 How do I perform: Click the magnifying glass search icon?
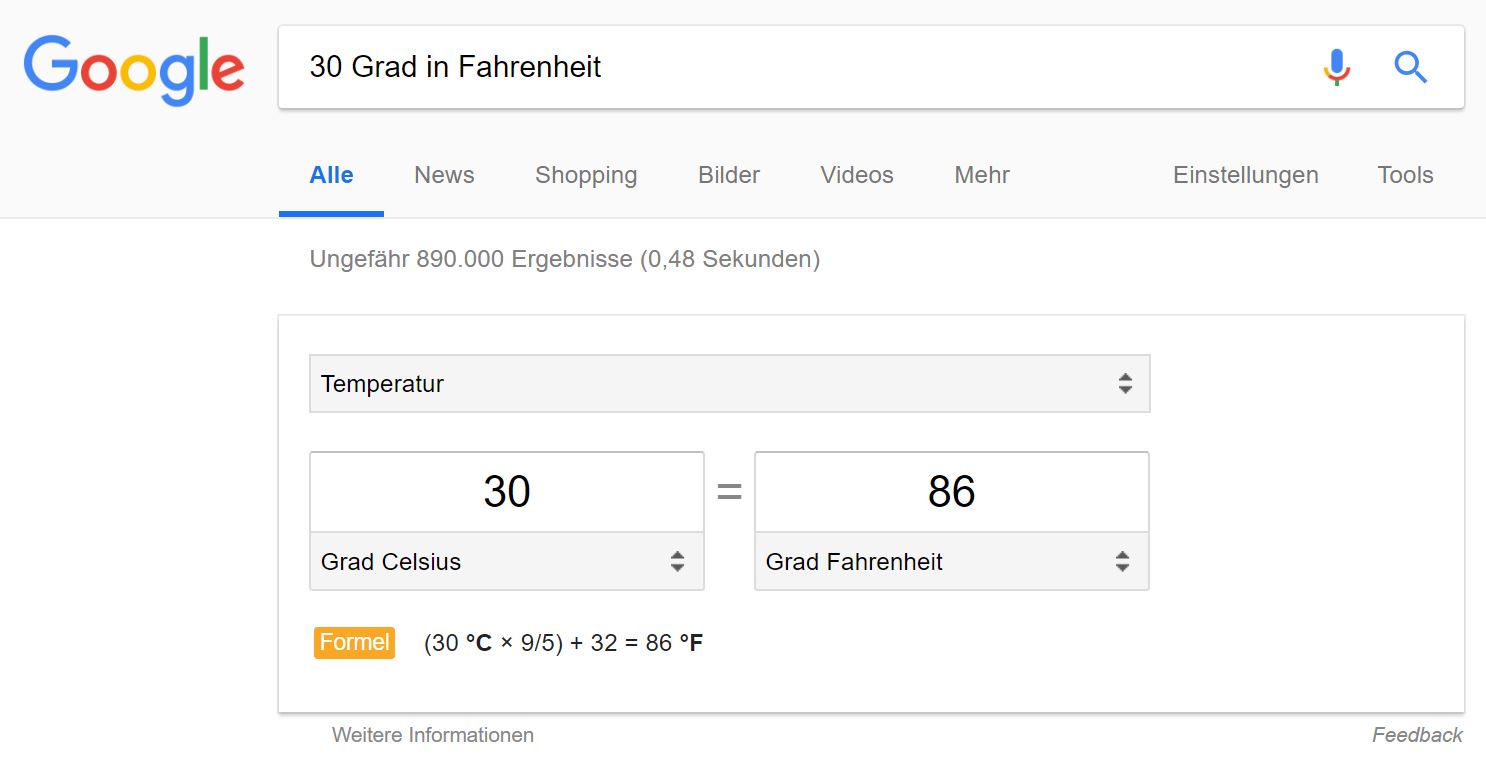(1410, 68)
